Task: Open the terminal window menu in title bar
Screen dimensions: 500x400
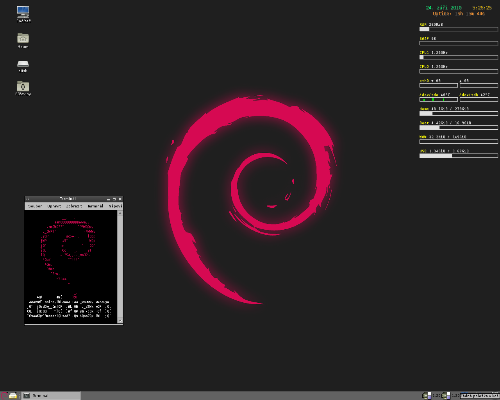Action: coord(28,199)
